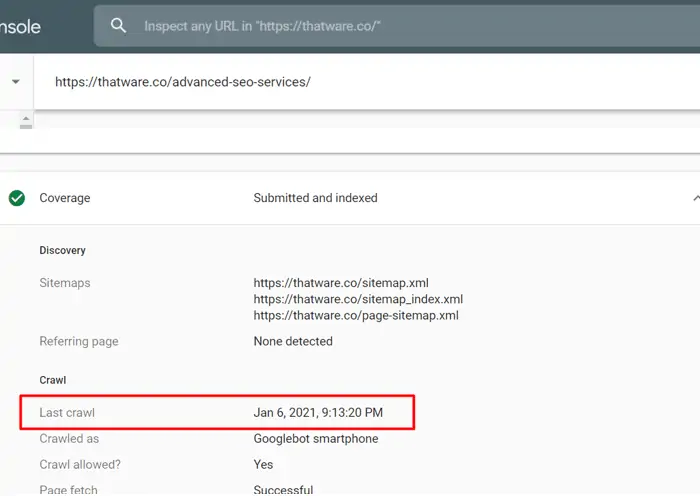
Task: Open the sitemap_index.xml link
Action: tap(358, 299)
